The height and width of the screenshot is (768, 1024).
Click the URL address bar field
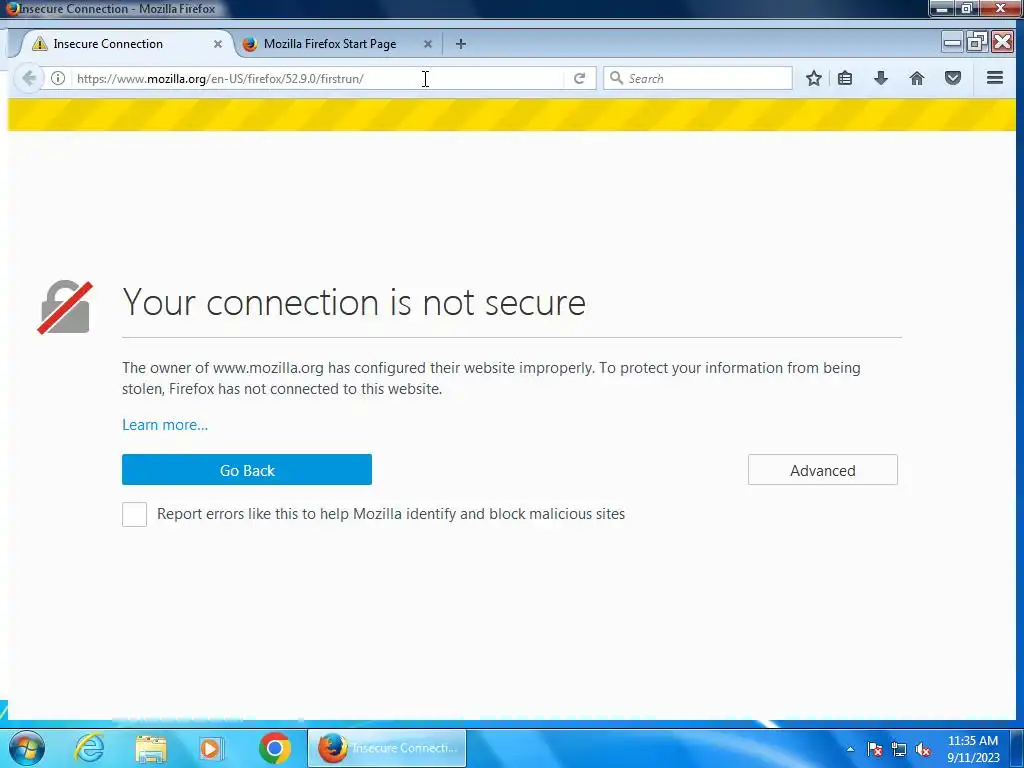320,78
